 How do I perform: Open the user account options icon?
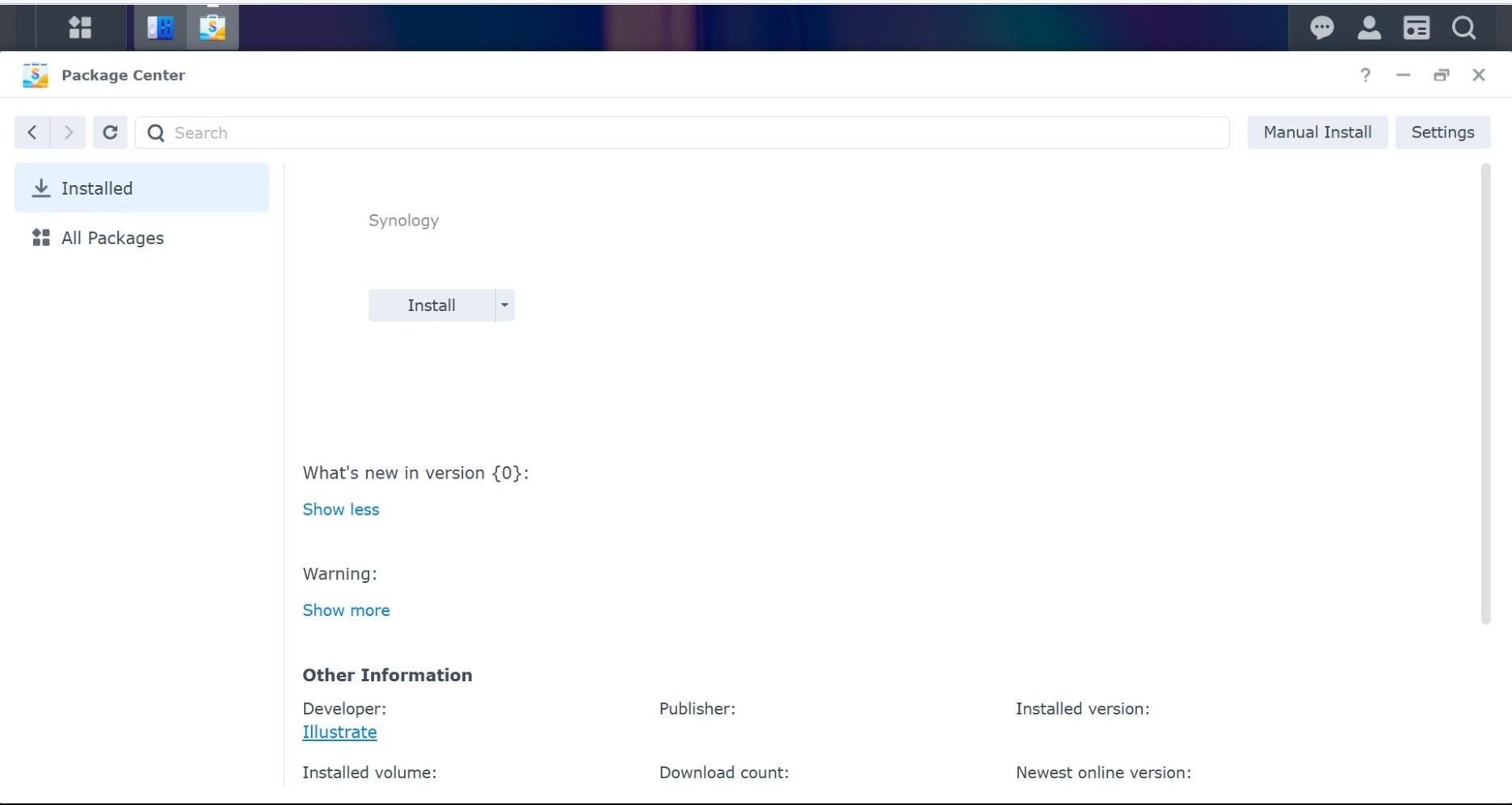pos(1369,28)
